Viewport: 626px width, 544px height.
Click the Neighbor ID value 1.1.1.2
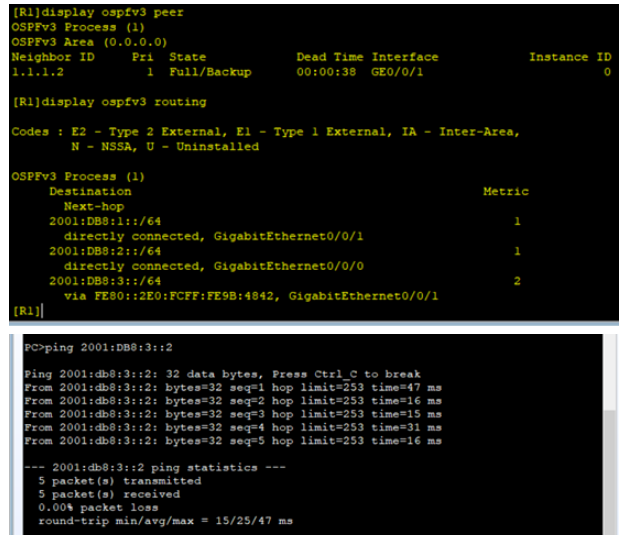[x=35, y=72]
